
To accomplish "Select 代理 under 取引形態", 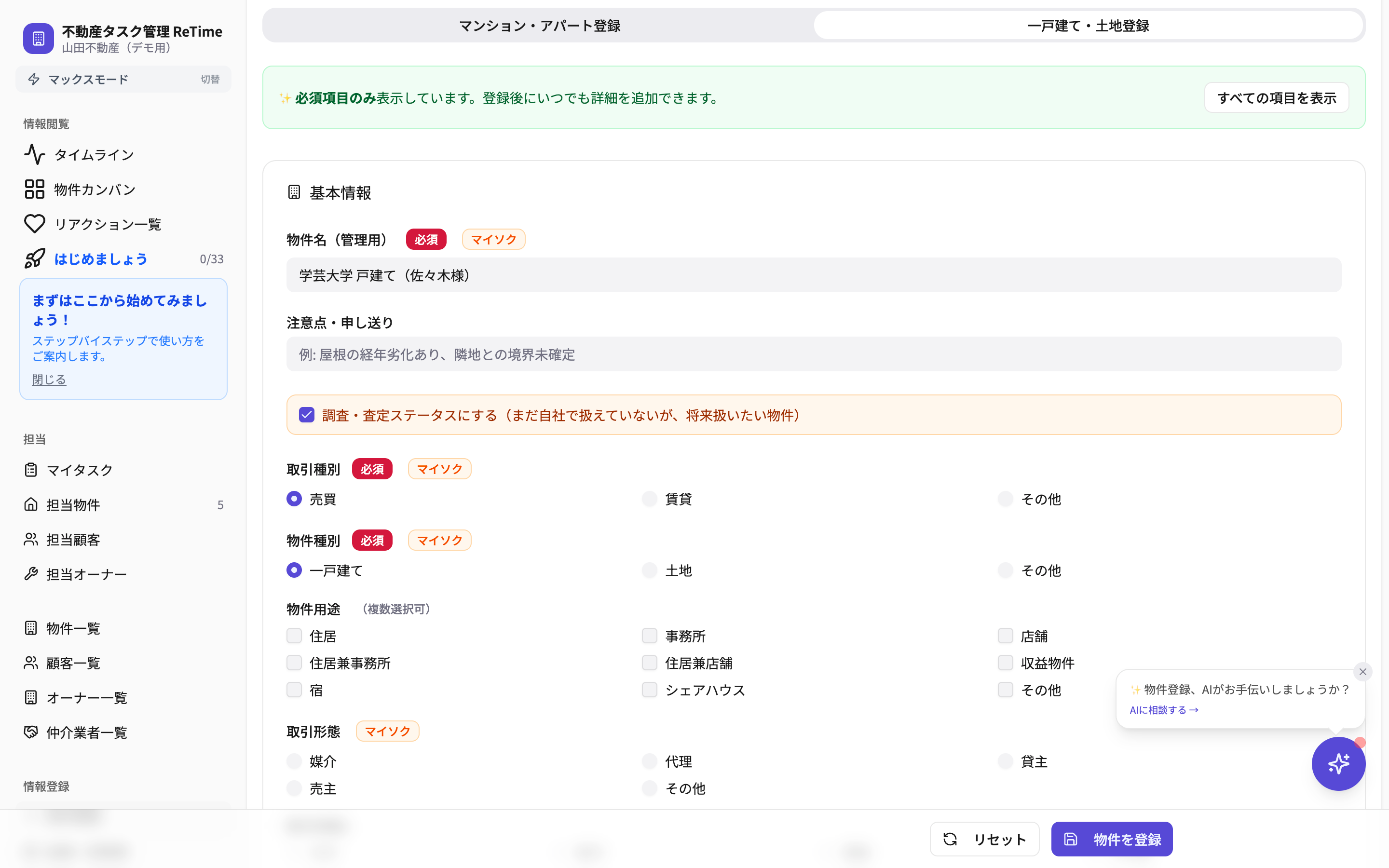I will click(x=649, y=761).
